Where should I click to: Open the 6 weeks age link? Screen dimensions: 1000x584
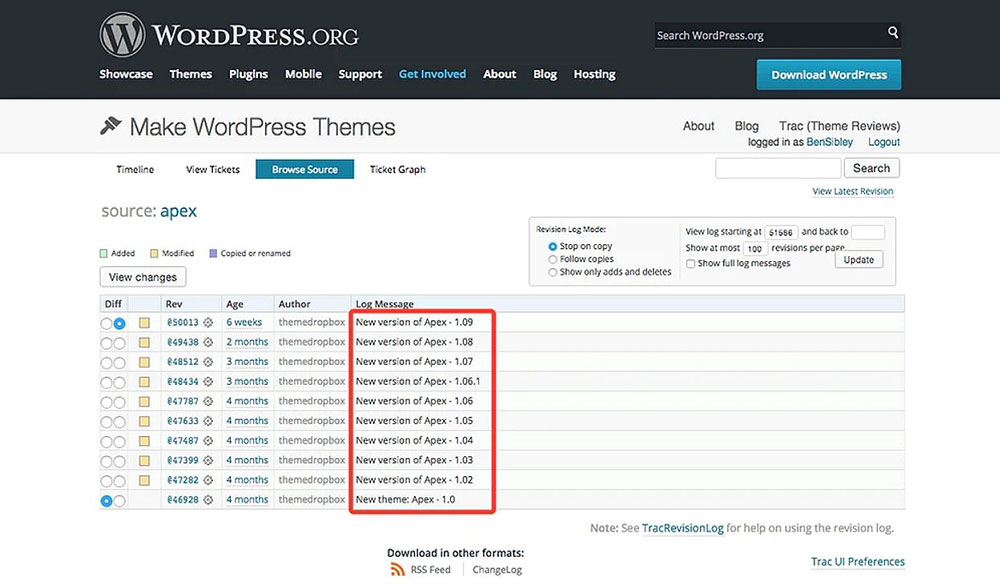(244, 323)
